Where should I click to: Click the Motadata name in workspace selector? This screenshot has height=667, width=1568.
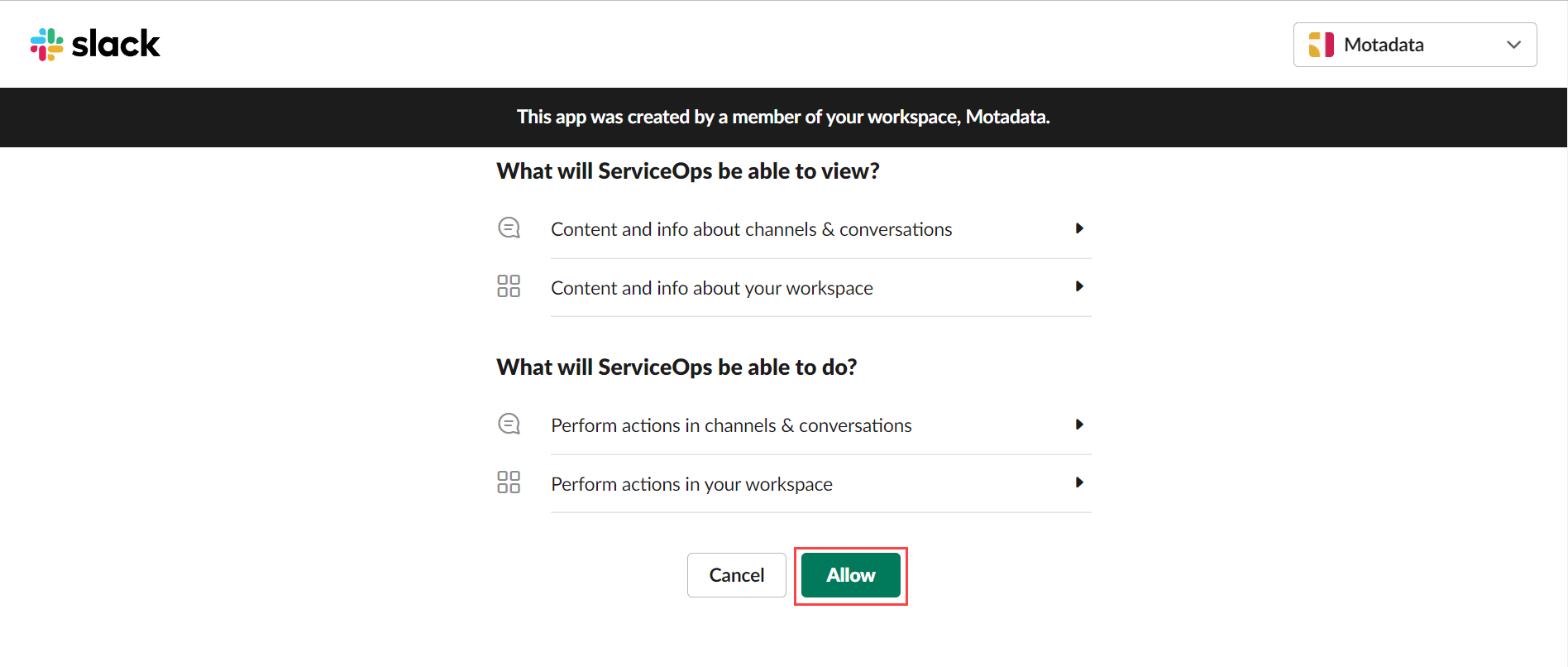(x=1384, y=44)
